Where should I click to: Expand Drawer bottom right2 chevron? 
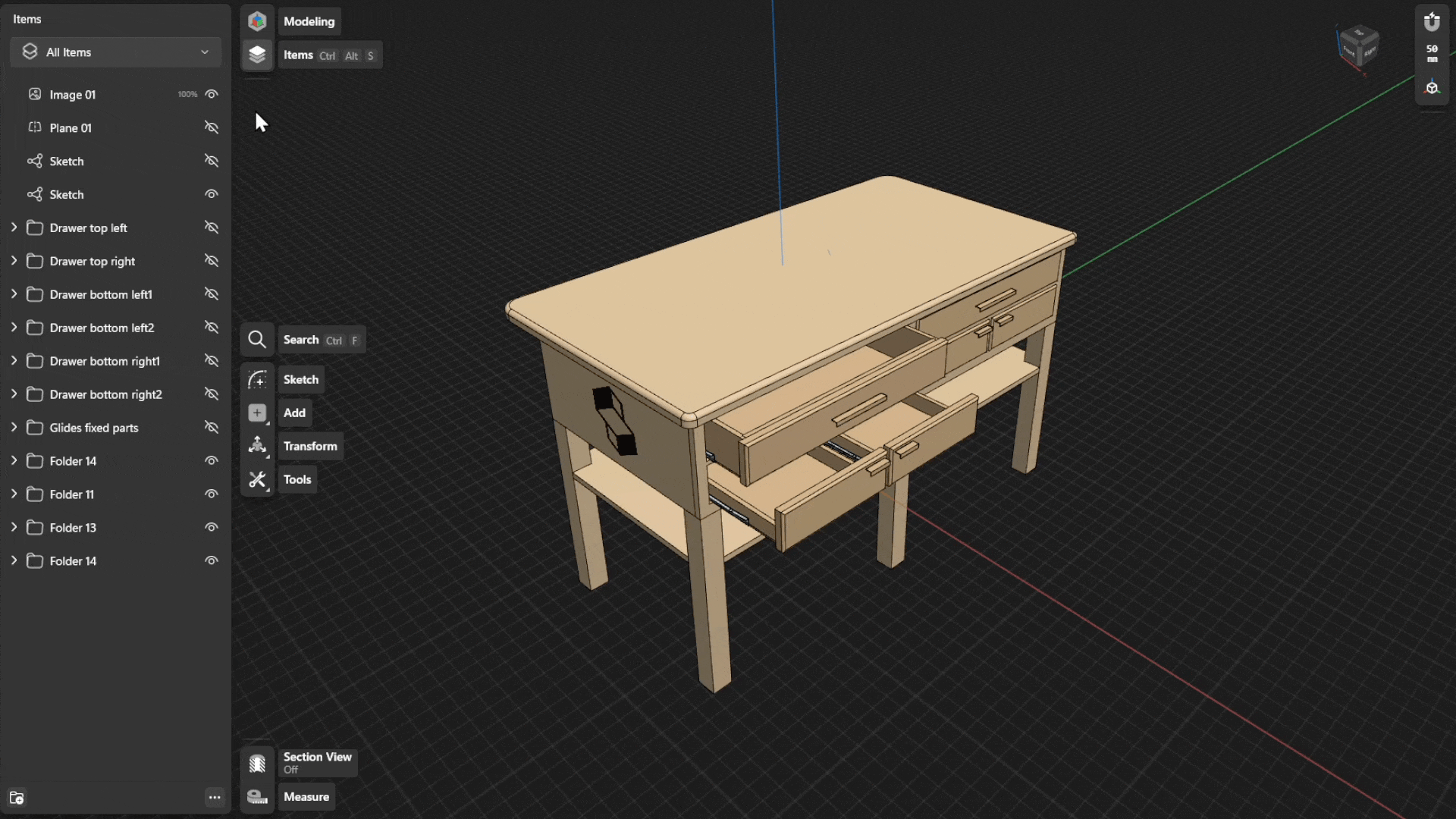(14, 394)
